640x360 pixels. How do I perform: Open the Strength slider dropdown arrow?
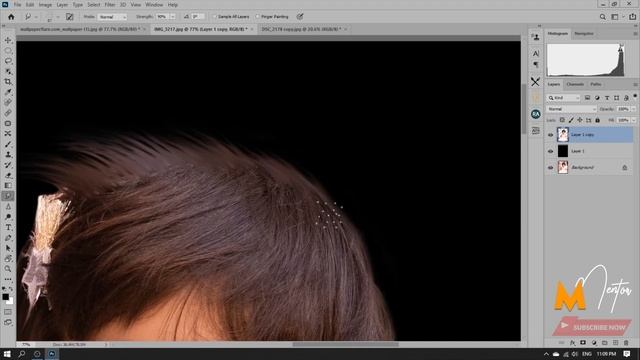(173, 17)
